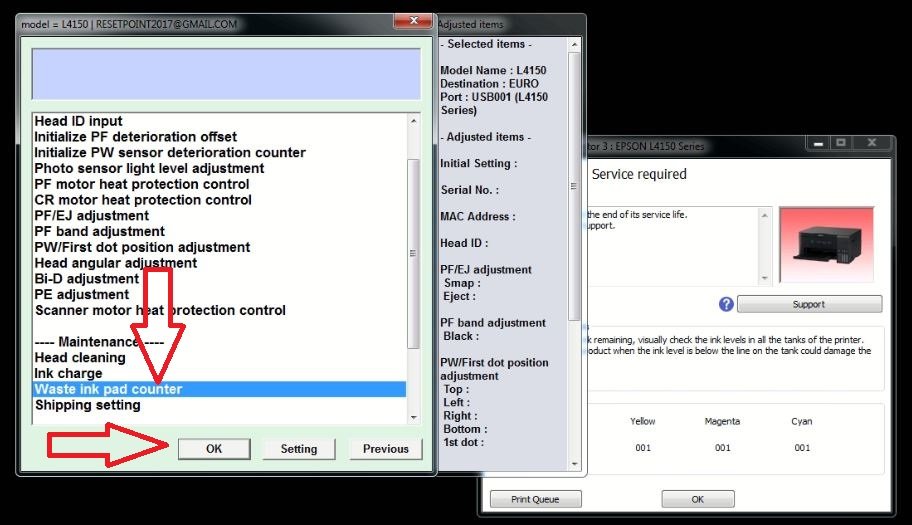Screen dimensions: 912x525
Task: Click scroll up arrow in EPSON message box
Action: [765, 215]
